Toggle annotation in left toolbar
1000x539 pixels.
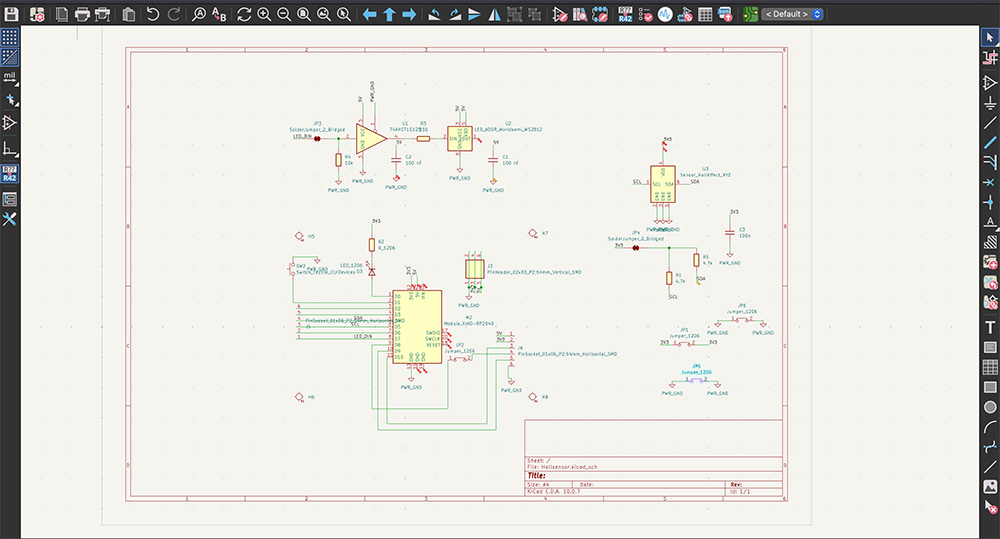click(x=10, y=174)
